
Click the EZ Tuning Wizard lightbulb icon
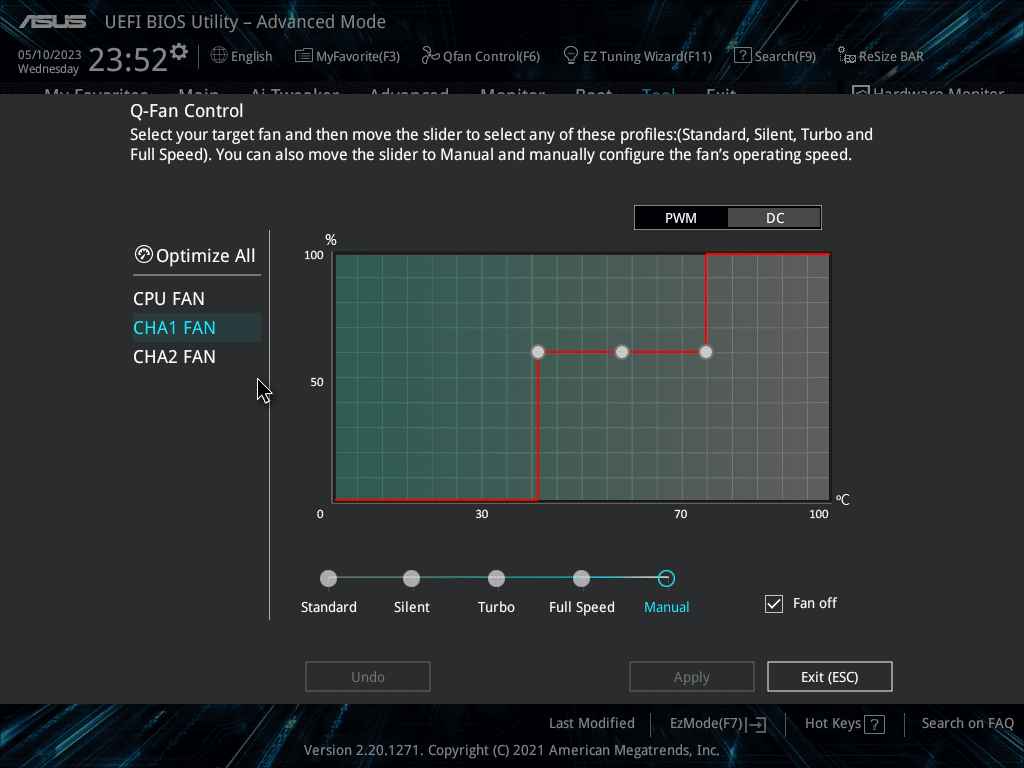click(571, 56)
